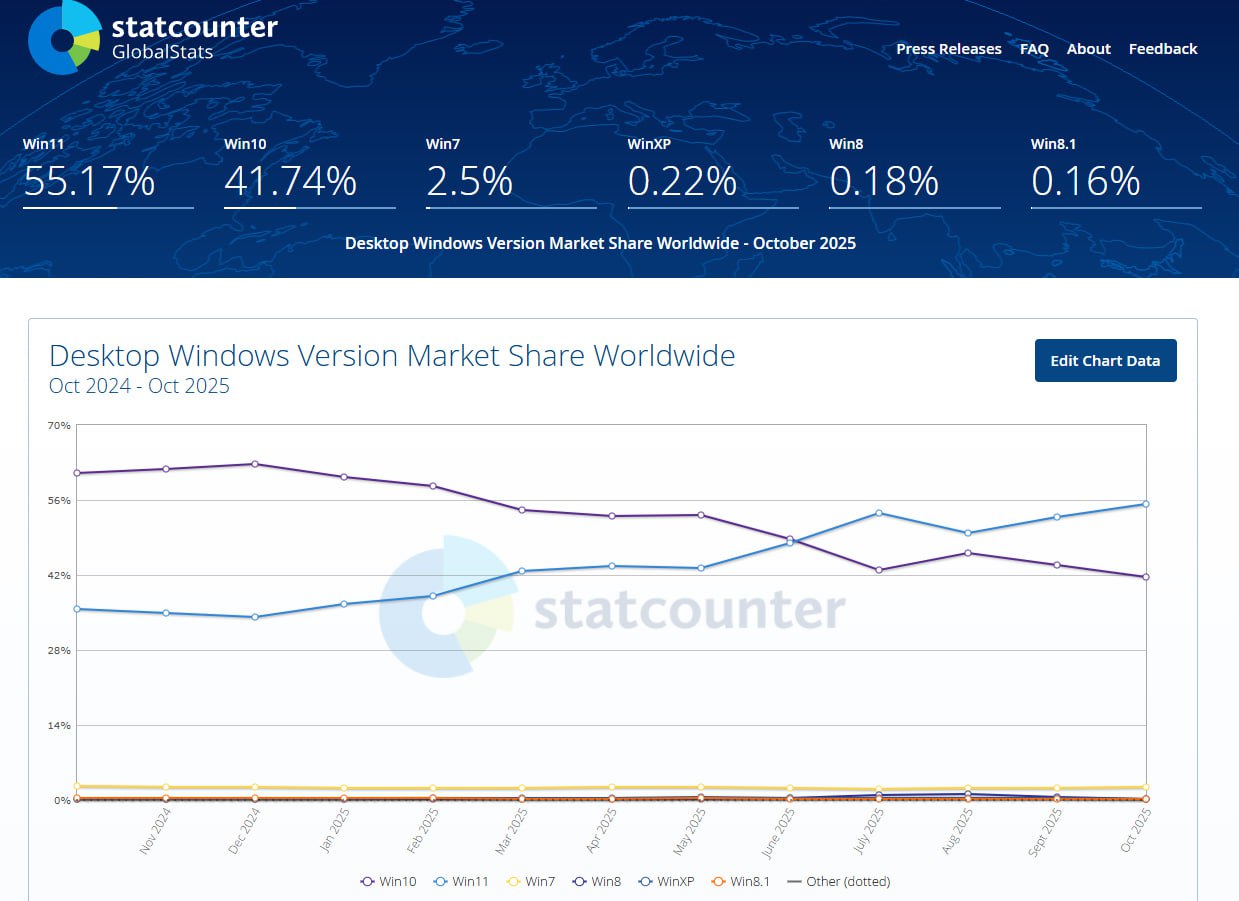Expand the Win11 55.17% stat block
Image resolution: width=1239 pixels, height=901 pixels.
[88, 182]
